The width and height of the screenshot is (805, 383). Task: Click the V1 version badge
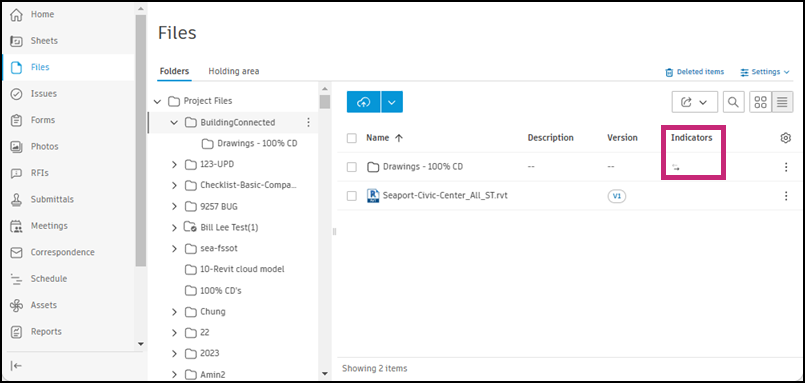(617, 196)
